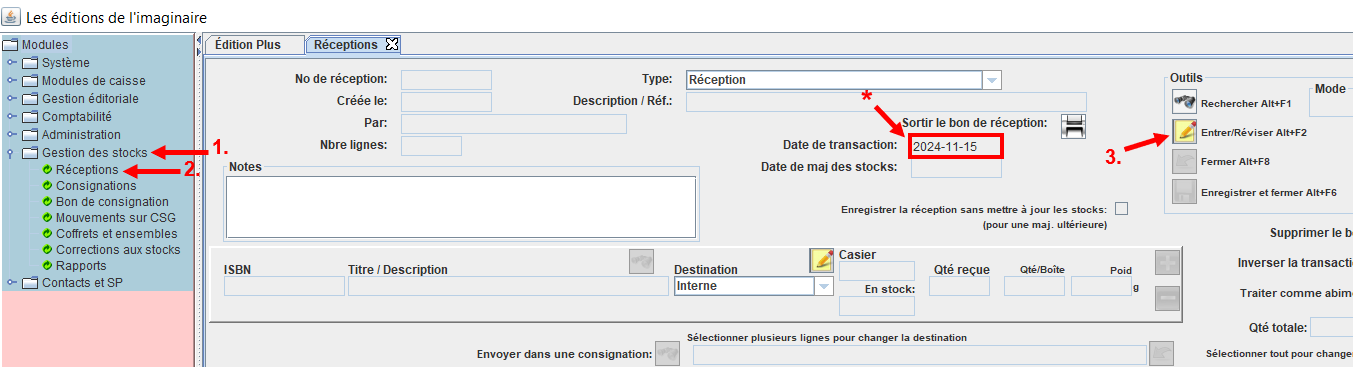This screenshot has width=1353, height=367.
Task: Click the En stock field
Action: 877,306
